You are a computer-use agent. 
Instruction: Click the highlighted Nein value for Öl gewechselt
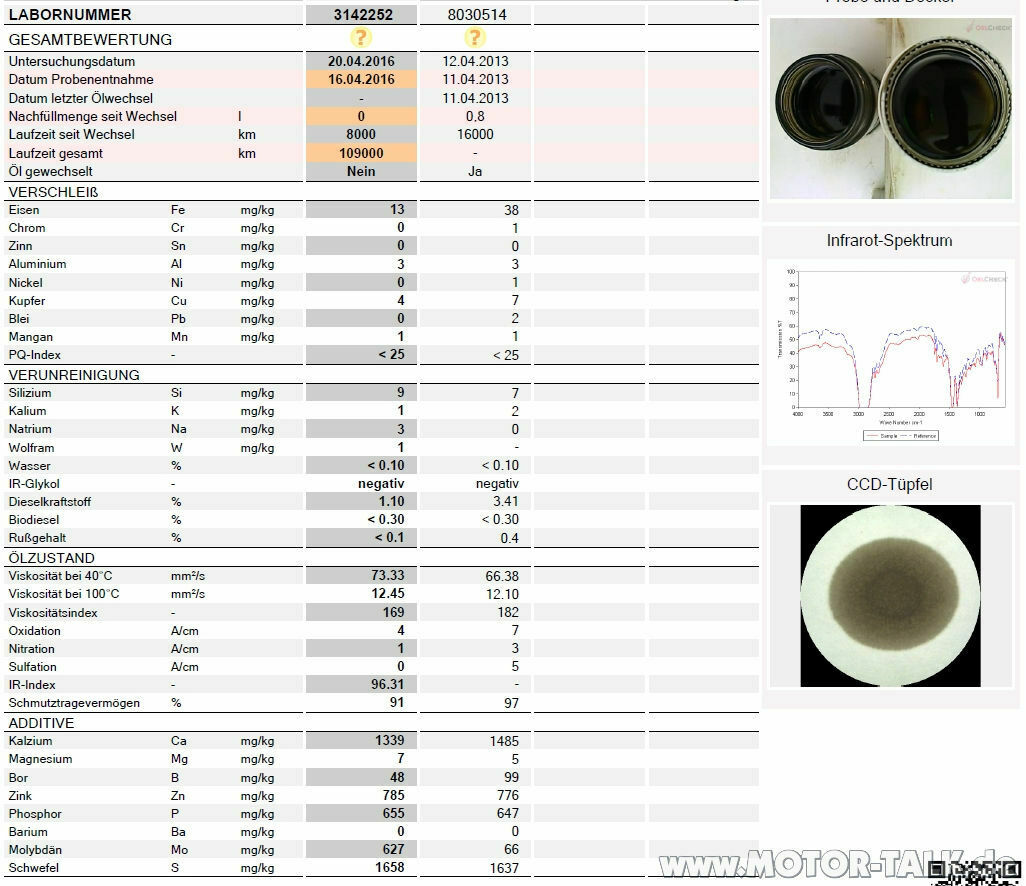(x=361, y=172)
